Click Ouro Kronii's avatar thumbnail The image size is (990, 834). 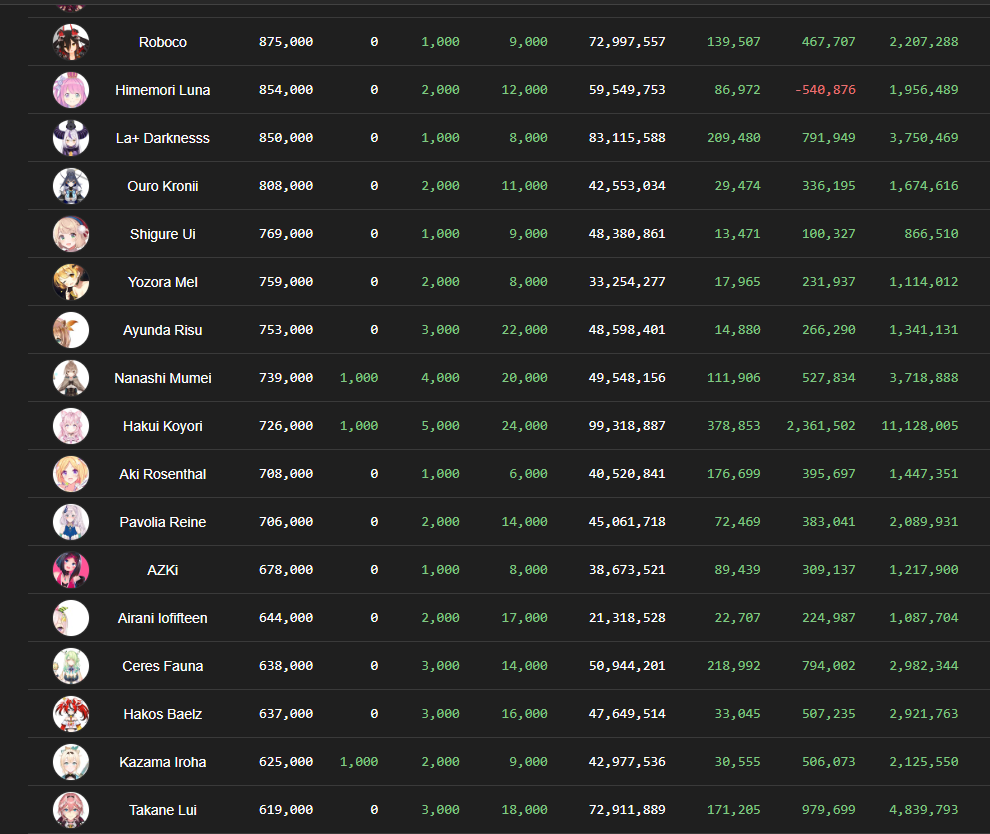coord(71,186)
